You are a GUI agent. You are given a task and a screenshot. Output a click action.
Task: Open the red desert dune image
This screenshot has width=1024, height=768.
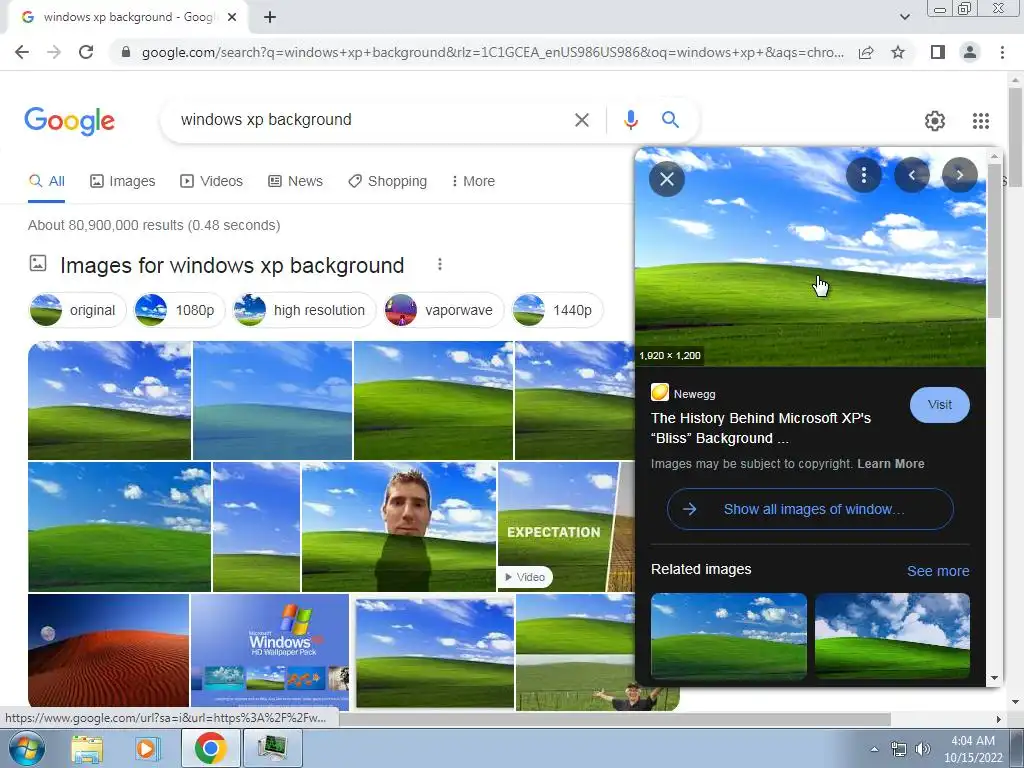click(x=108, y=650)
